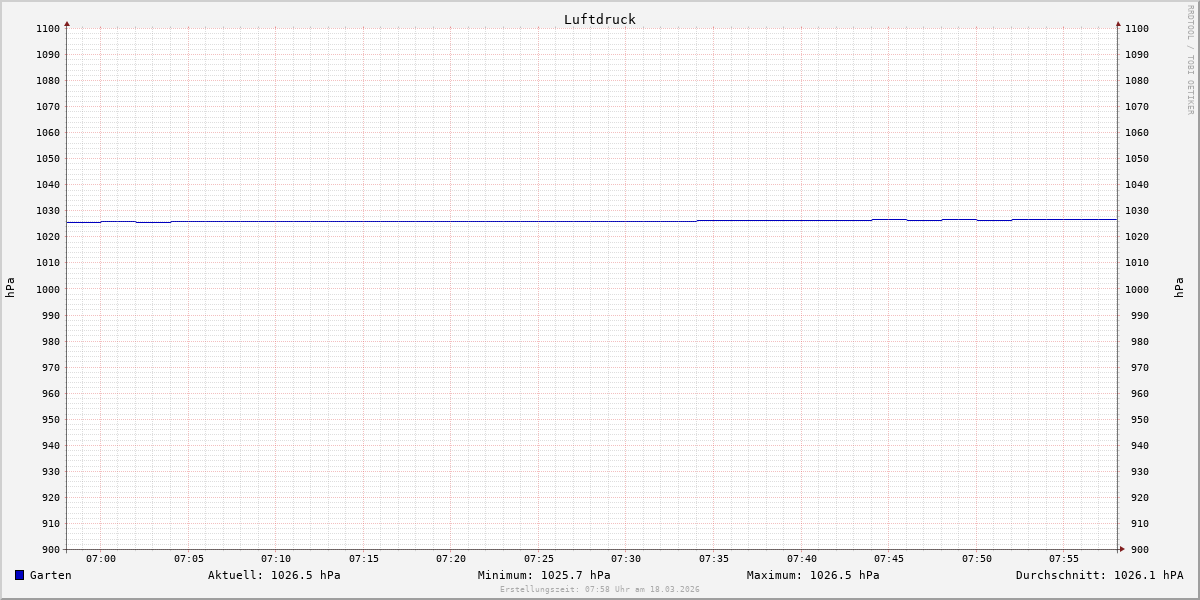Click the 07:55 time axis label

[1064, 558]
